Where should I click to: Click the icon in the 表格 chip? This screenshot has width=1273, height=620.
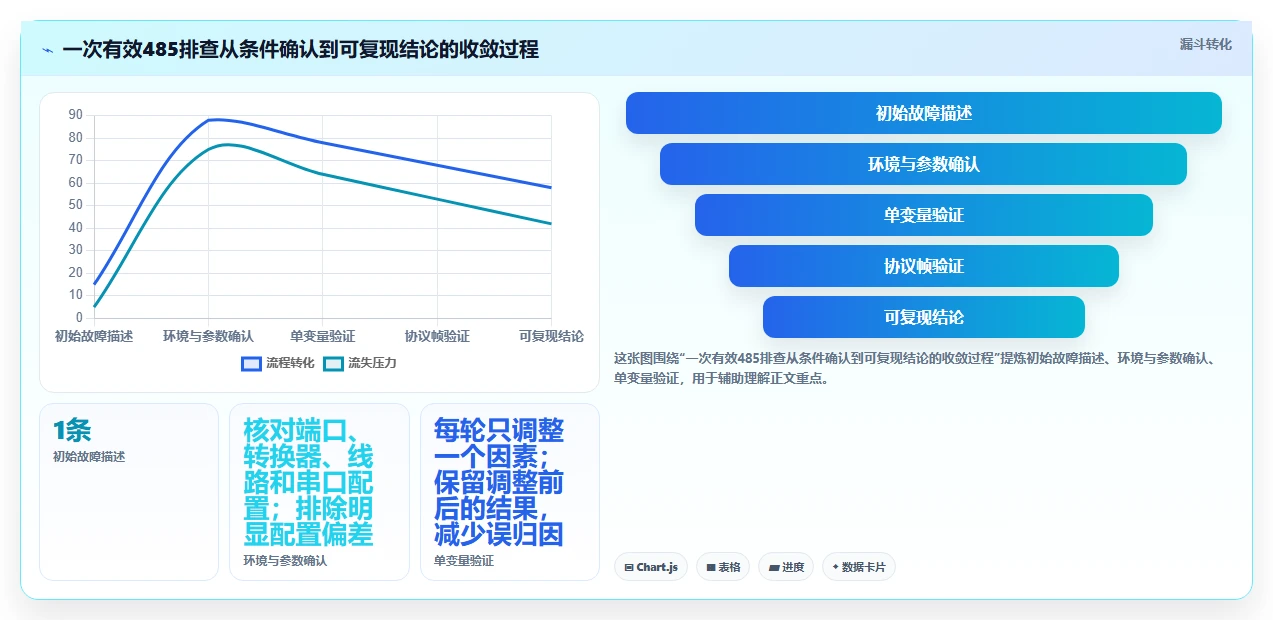click(x=711, y=567)
